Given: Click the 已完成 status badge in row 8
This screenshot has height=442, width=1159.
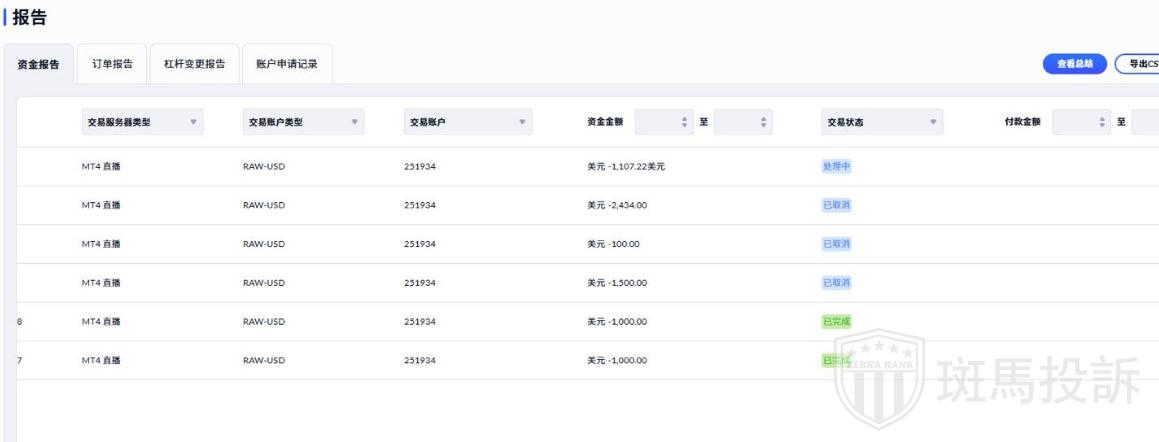Looking at the screenshot, I should tap(836, 322).
